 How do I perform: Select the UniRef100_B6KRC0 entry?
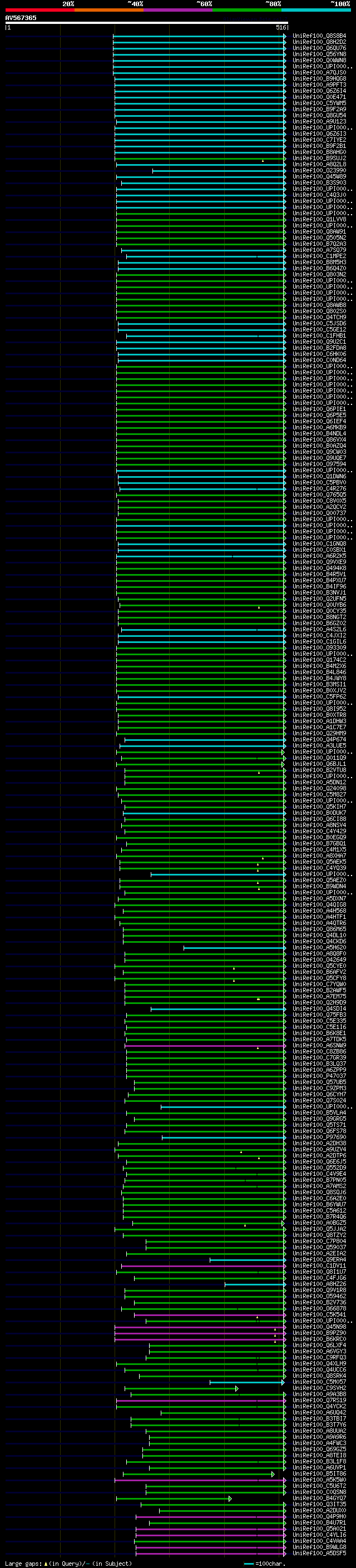319,1338
